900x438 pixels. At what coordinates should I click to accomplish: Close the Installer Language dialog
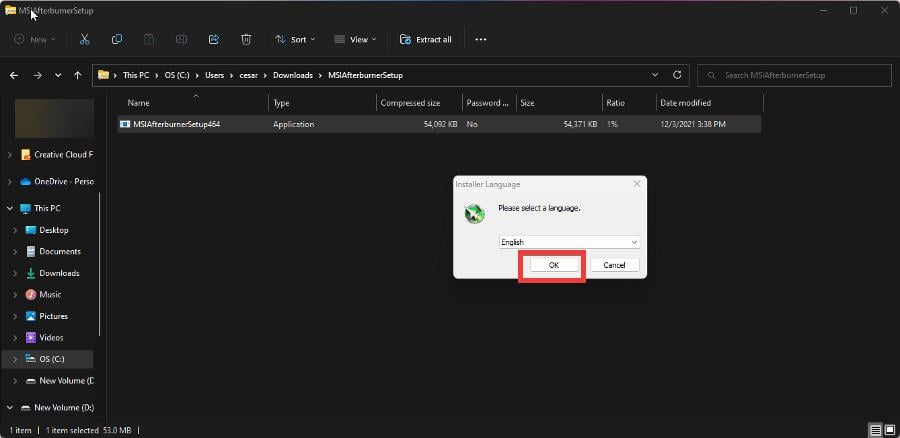(x=637, y=184)
